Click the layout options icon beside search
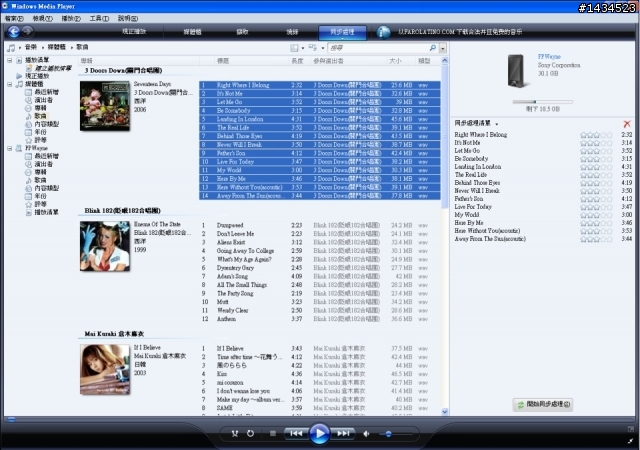640x450 pixels. (294, 48)
